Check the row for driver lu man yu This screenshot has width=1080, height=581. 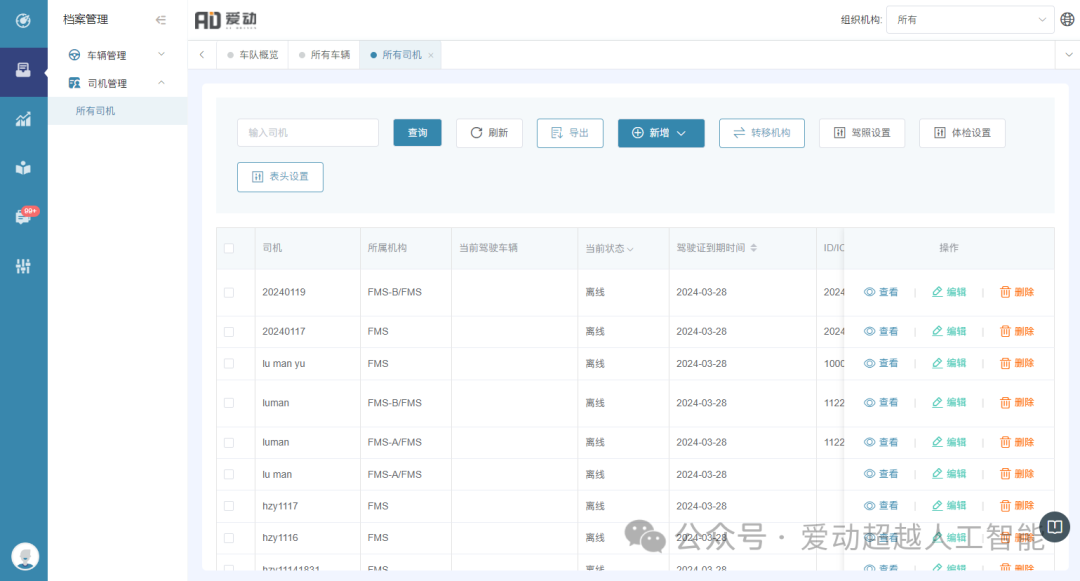tap(229, 364)
